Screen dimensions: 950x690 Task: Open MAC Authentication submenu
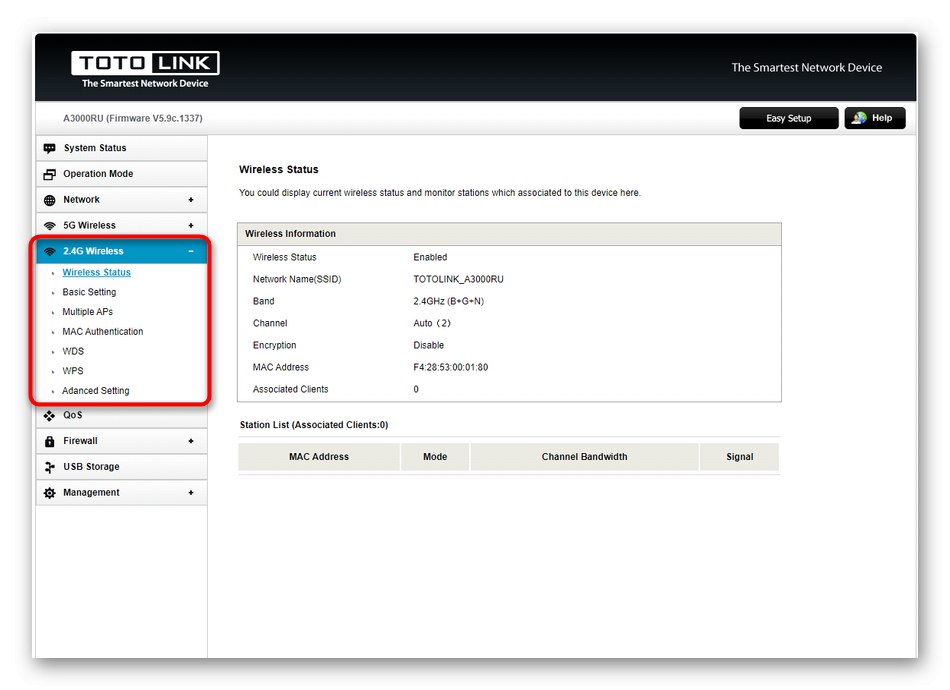pos(102,332)
